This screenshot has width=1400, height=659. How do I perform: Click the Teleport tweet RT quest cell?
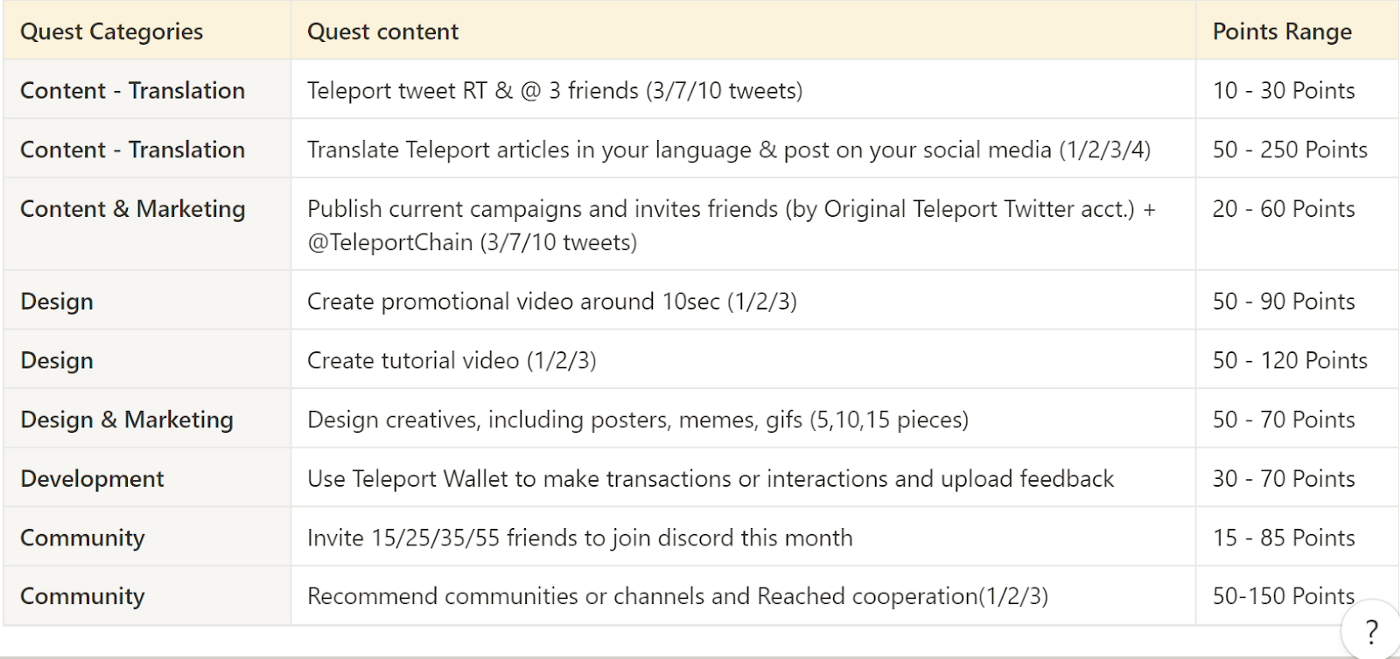tap(743, 90)
